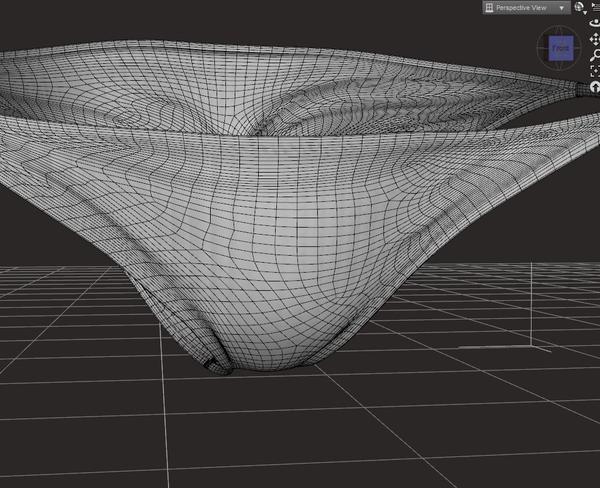This screenshot has width=600, height=488.
Task: Click the top-right viewport options icon
Action: [x=596, y=6]
